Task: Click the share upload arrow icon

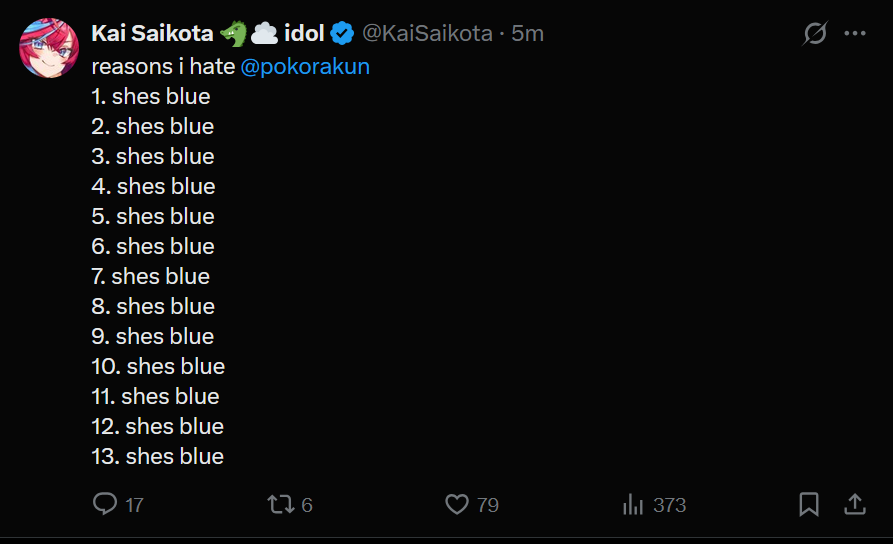Action: [x=855, y=504]
